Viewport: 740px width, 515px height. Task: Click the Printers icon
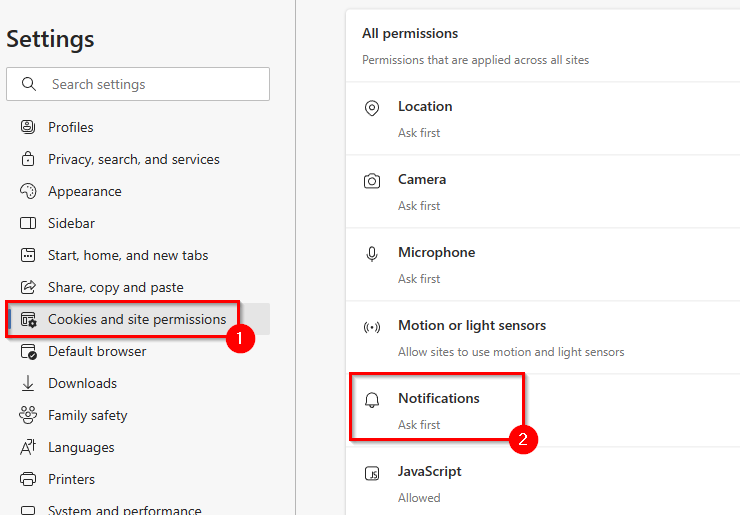coord(28,479)
